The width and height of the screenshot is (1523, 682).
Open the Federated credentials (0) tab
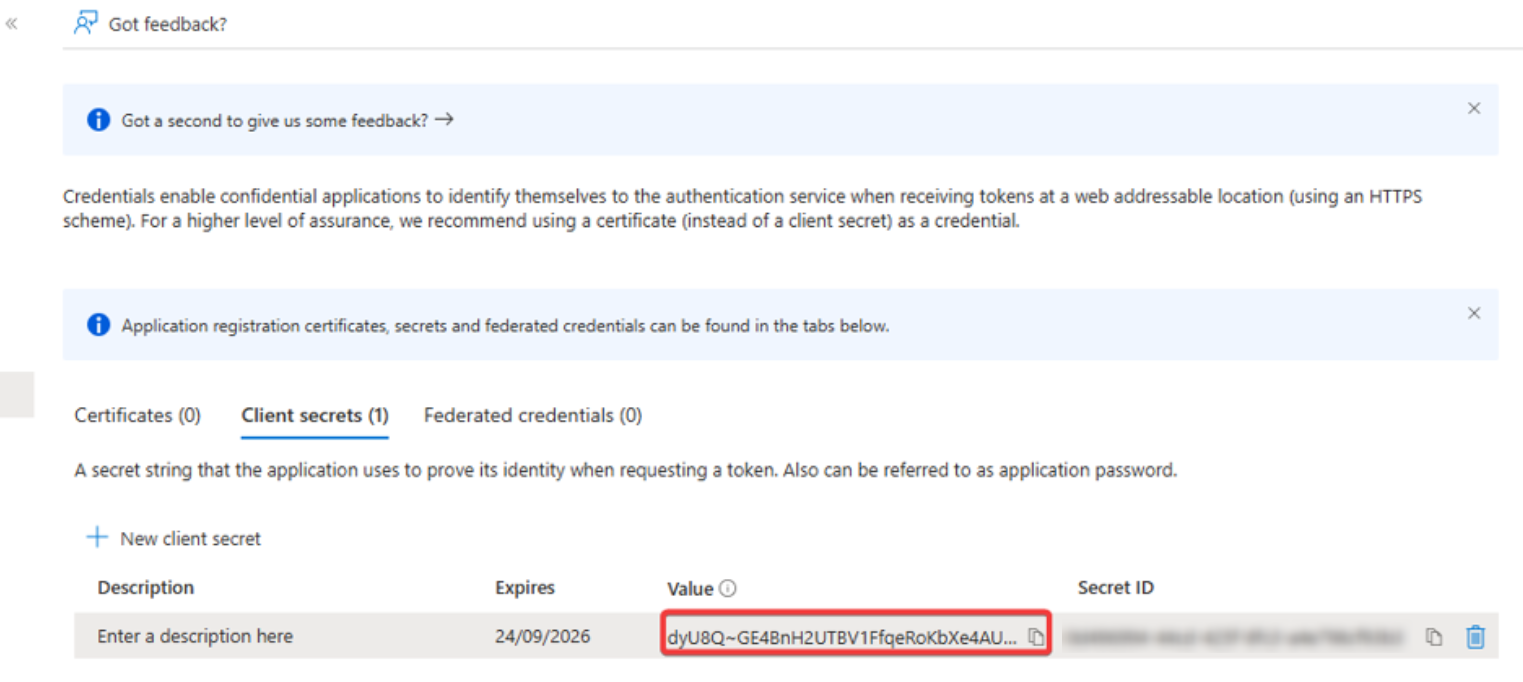tap(532, 415)
